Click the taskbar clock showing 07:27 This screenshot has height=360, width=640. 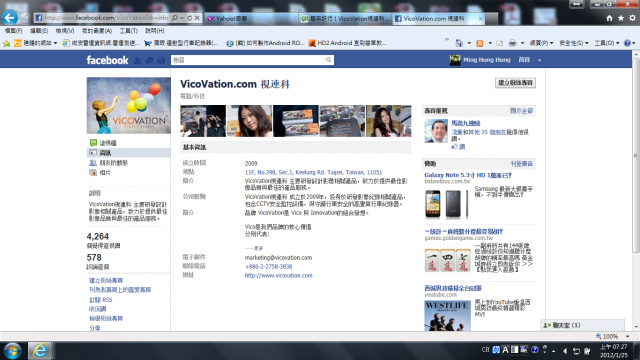point(613,351)
